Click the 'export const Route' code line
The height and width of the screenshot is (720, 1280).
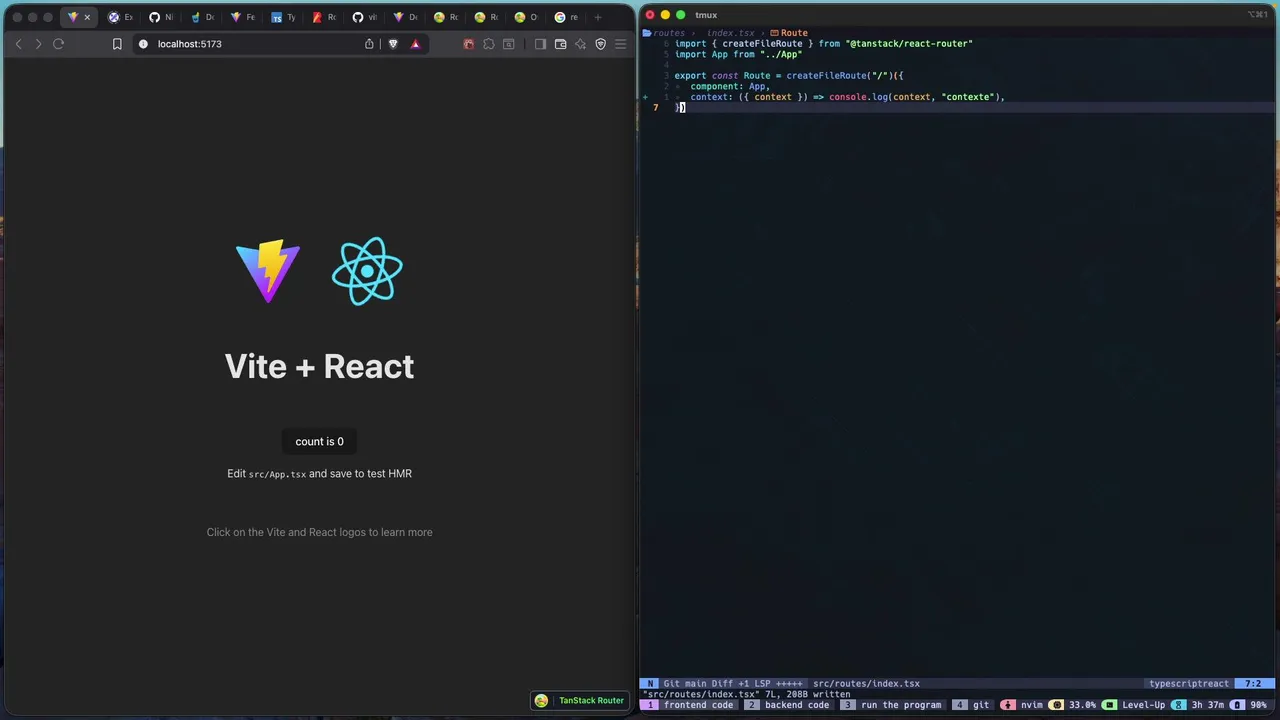[x=788, y=76]
